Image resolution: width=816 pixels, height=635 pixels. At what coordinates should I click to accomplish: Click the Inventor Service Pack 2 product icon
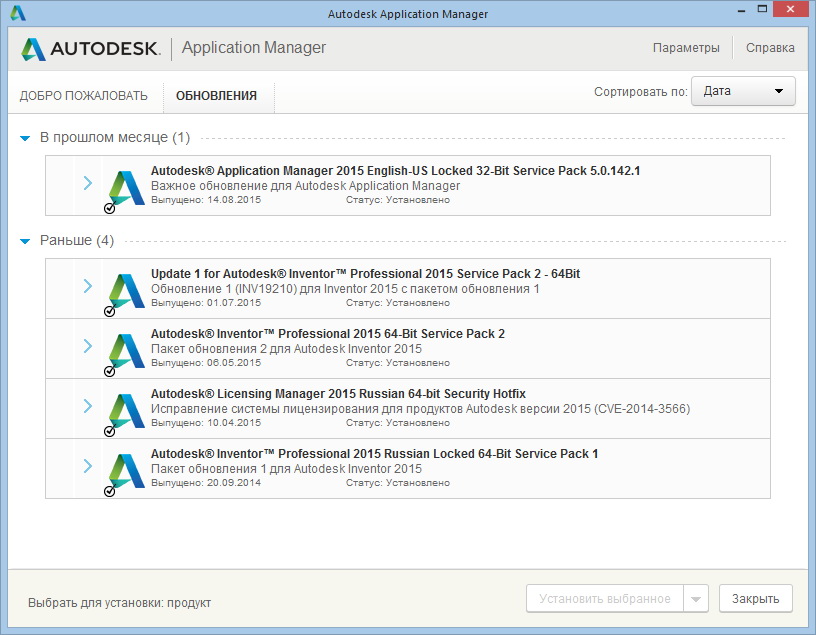(x=126, y=351)
